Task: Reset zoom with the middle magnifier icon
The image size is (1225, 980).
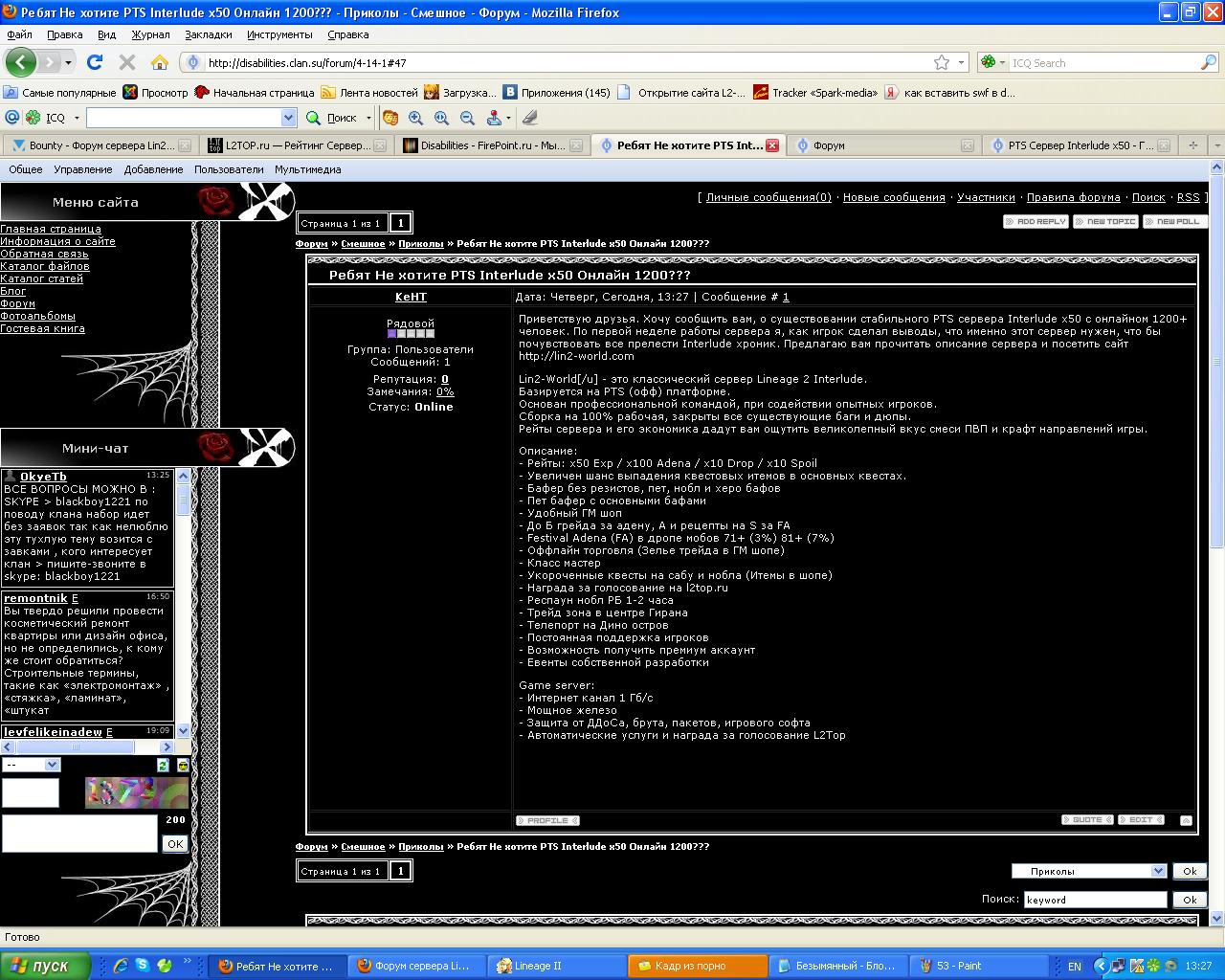Action: pos(442,118)
